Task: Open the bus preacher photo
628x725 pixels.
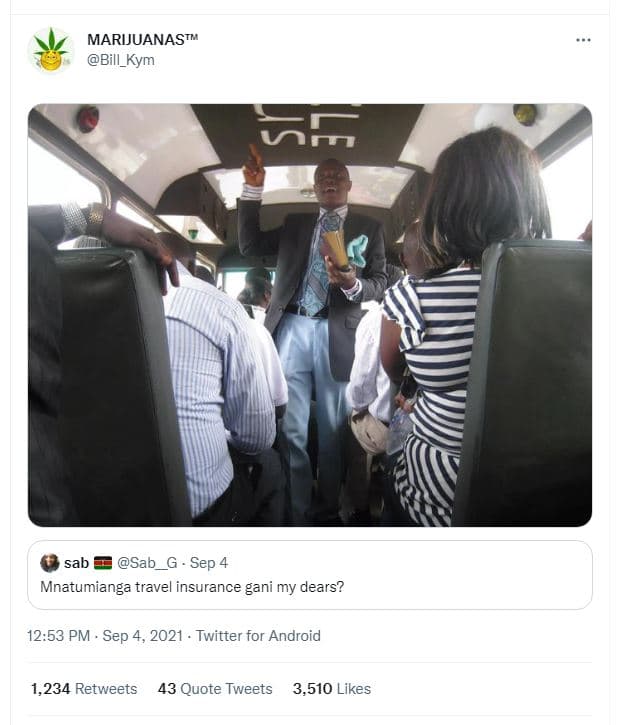Action: (x=309, y=315)
